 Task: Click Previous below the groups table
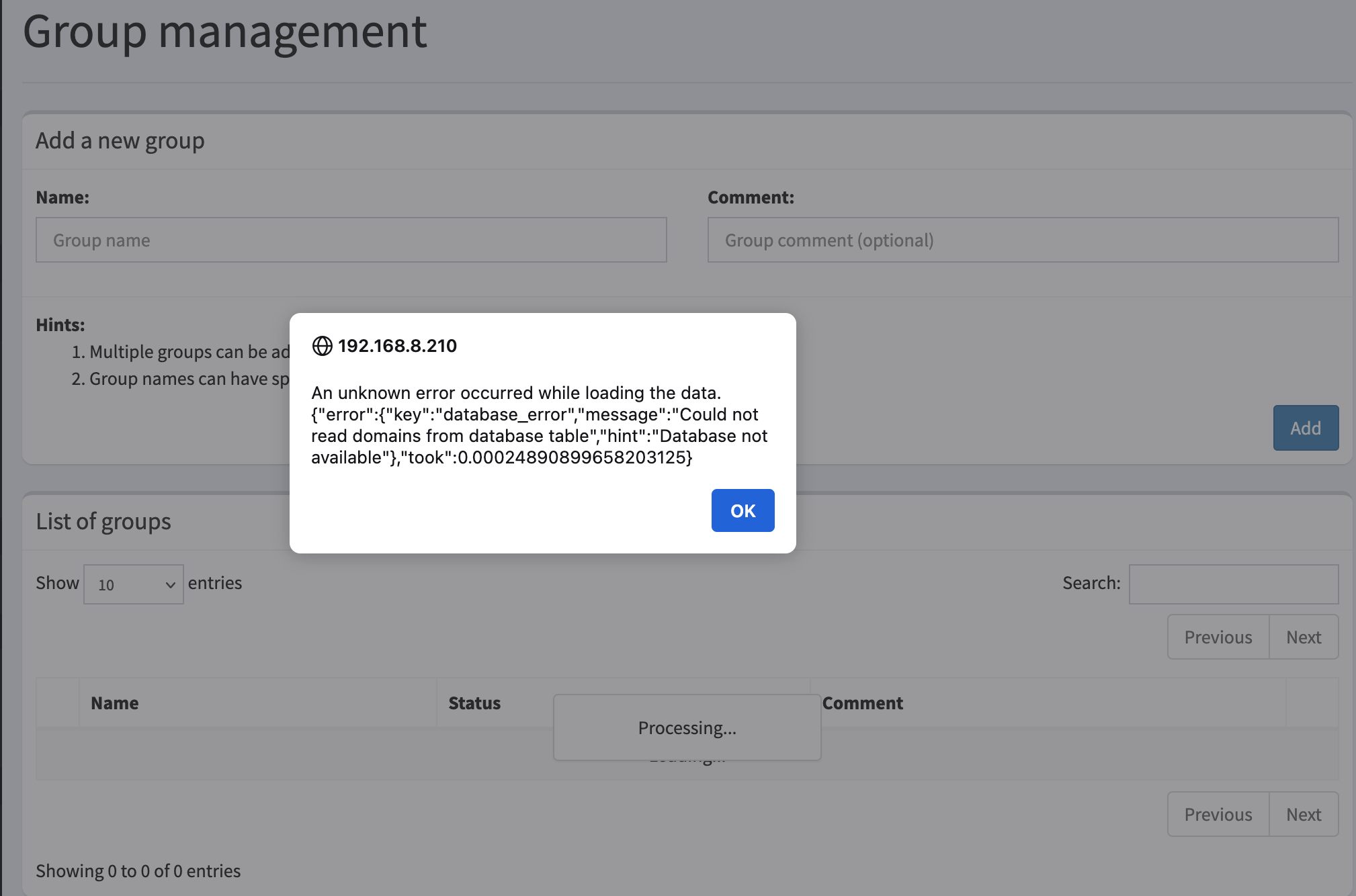click(x=1218, y=814)
